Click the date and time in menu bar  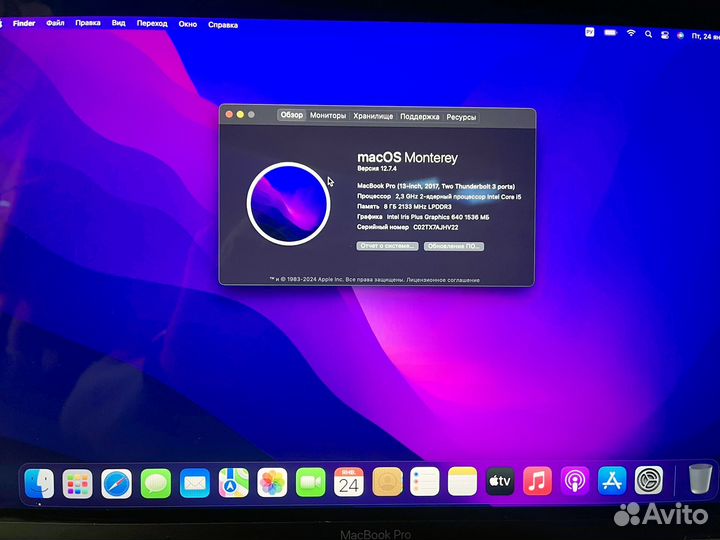tap(705, 36)
